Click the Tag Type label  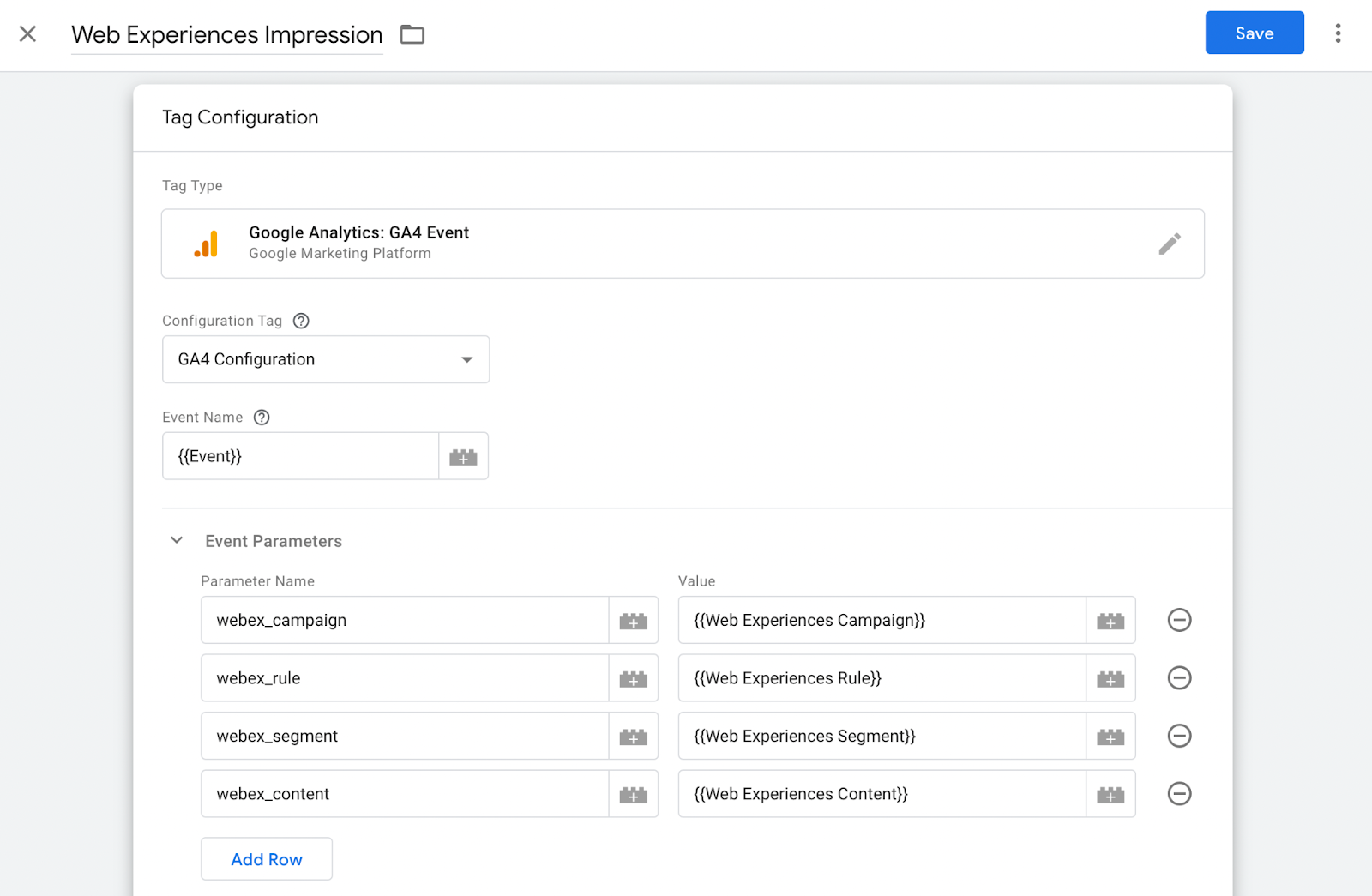(x=192, y=186)
